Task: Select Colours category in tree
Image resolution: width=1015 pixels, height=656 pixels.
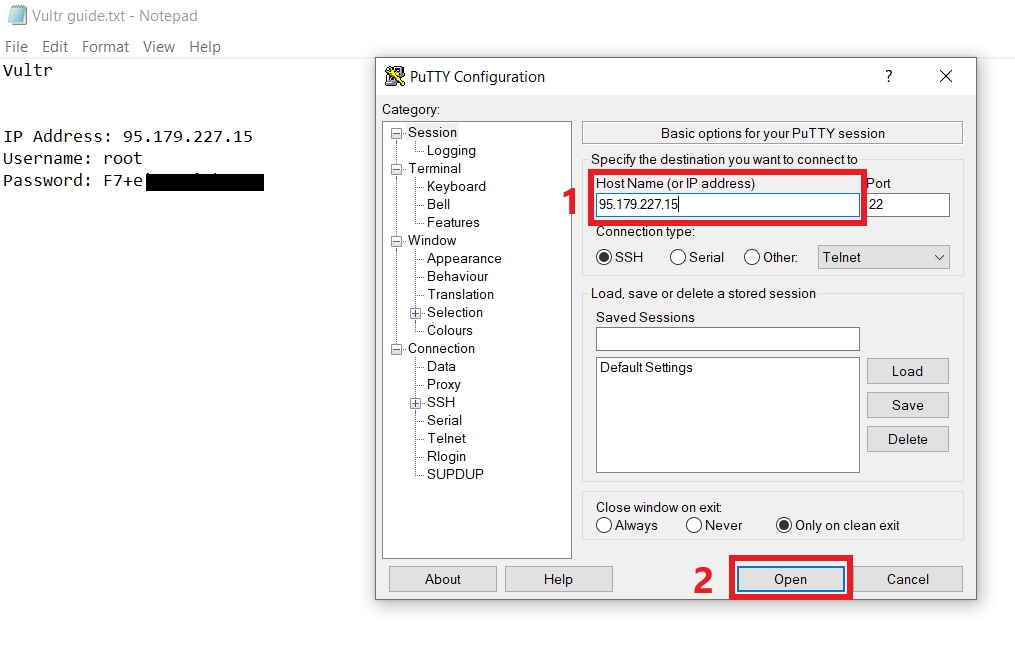Action: 449,330
